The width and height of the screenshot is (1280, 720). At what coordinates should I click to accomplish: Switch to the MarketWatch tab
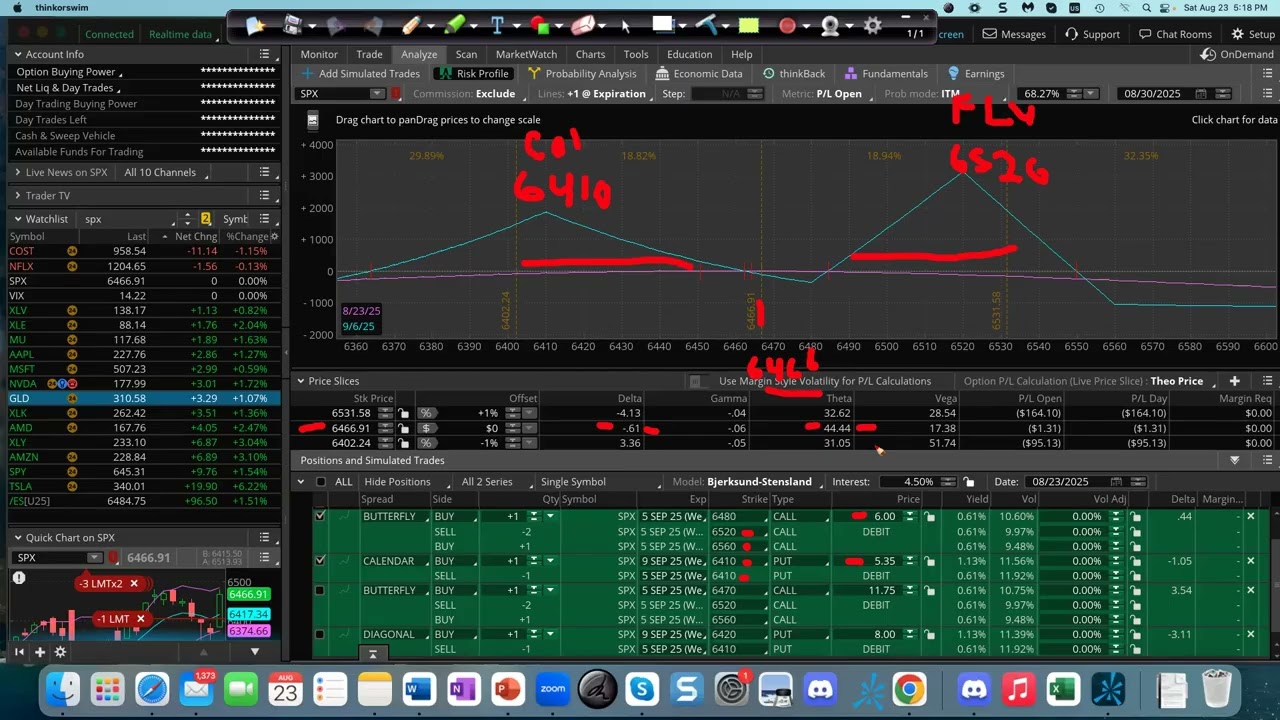coord(526,54)
